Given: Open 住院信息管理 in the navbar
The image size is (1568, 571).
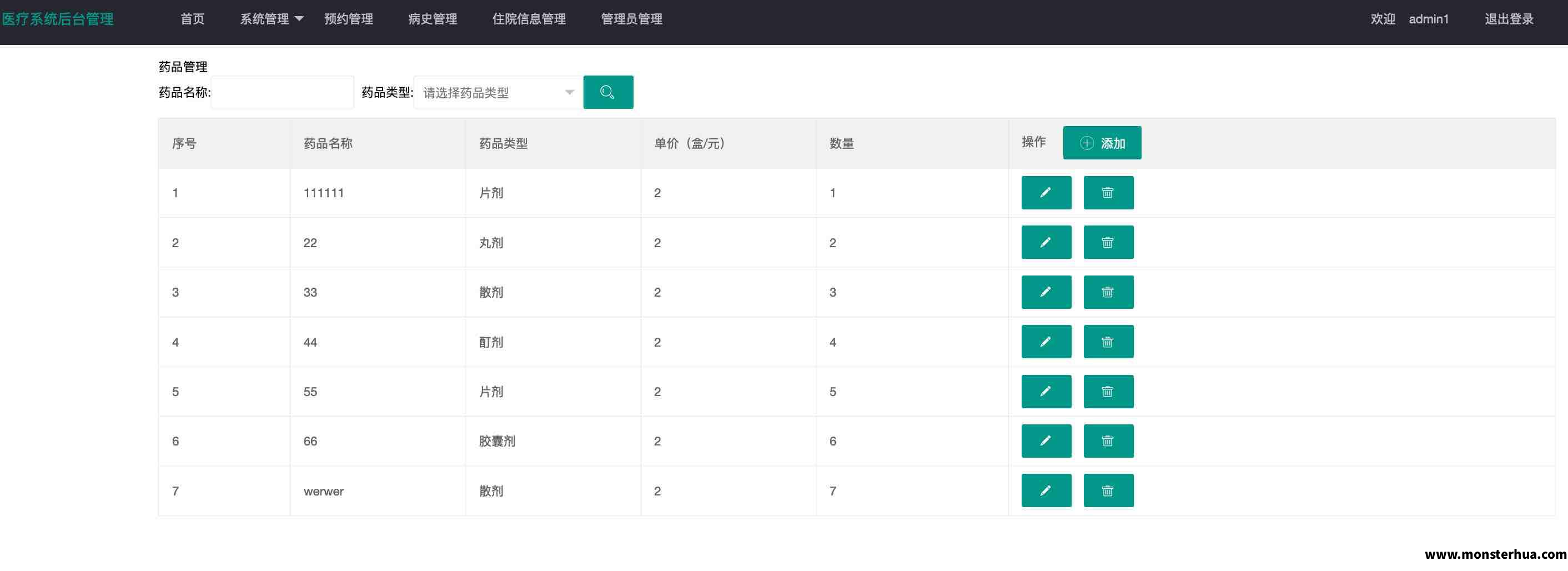Looking at the screenshot, I should coord(529,19).
